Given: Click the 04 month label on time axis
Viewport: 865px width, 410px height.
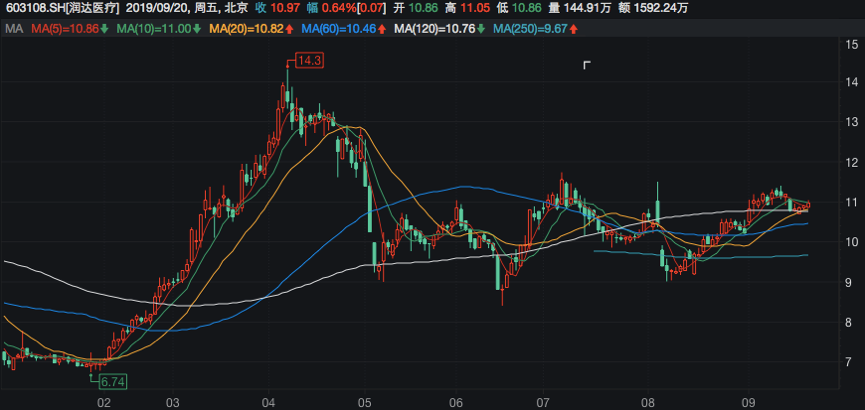Looking at the screenshot, I should coord(267,401).
